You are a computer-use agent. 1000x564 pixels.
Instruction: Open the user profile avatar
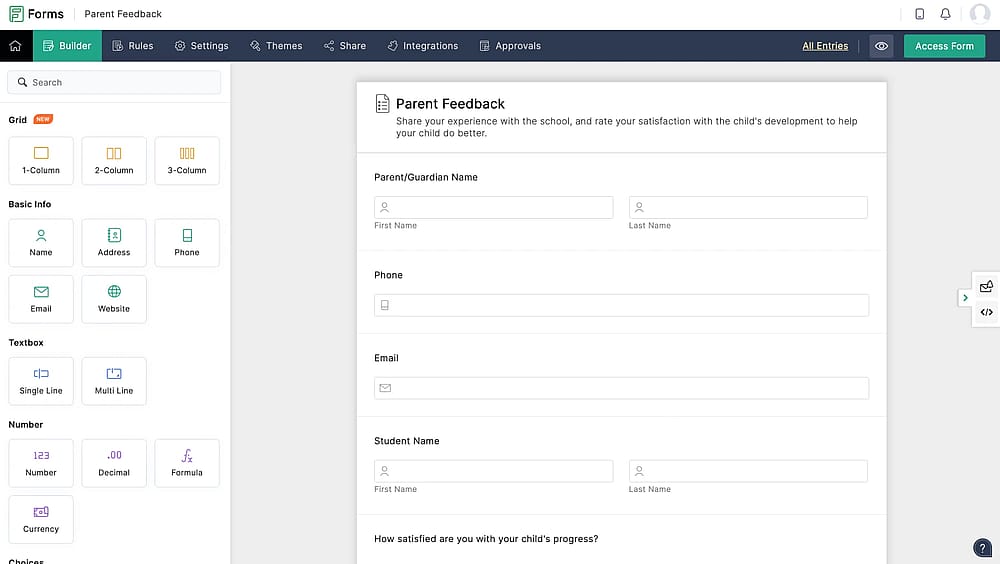pos(980,13)
